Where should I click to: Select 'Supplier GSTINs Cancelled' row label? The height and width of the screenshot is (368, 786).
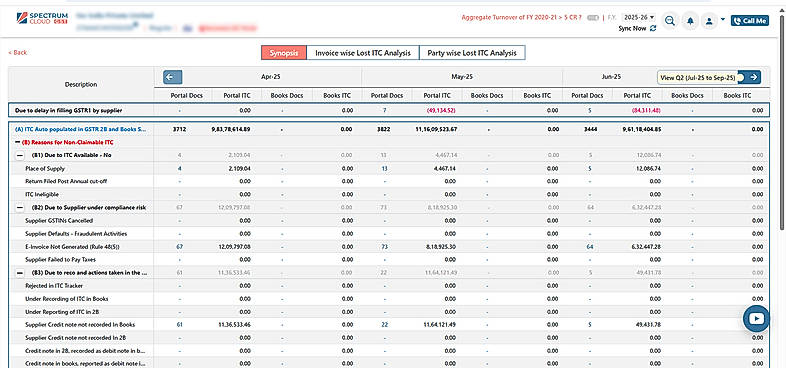[59, 221]
